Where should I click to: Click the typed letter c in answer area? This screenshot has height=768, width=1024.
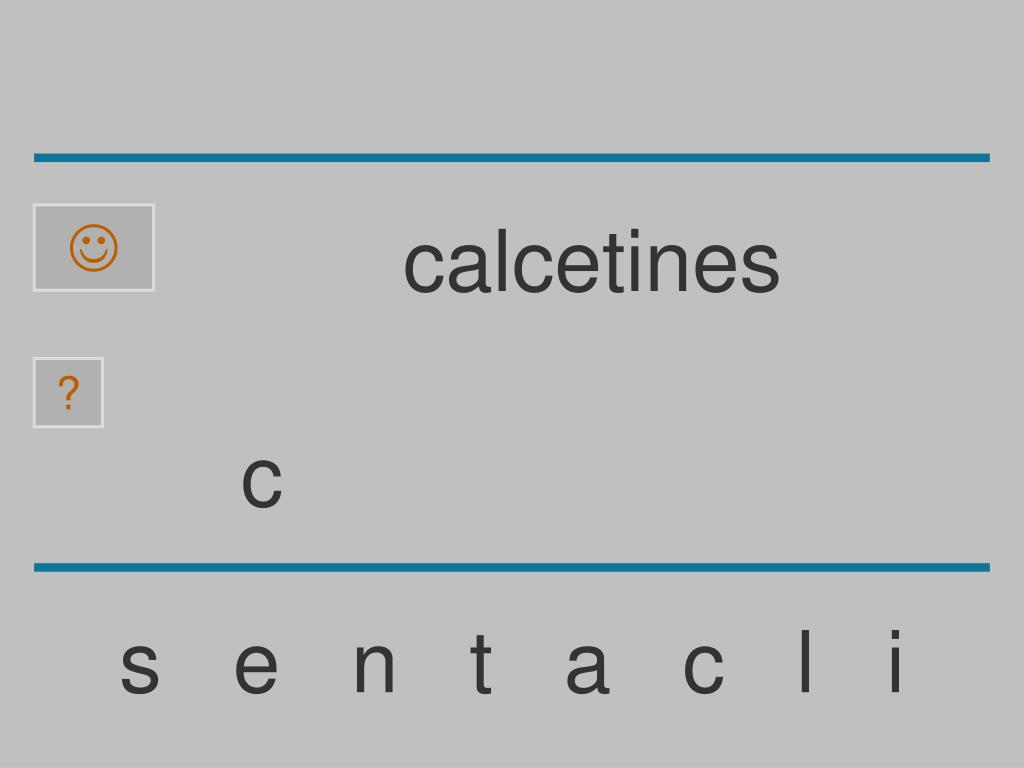[x=262, y=483]
